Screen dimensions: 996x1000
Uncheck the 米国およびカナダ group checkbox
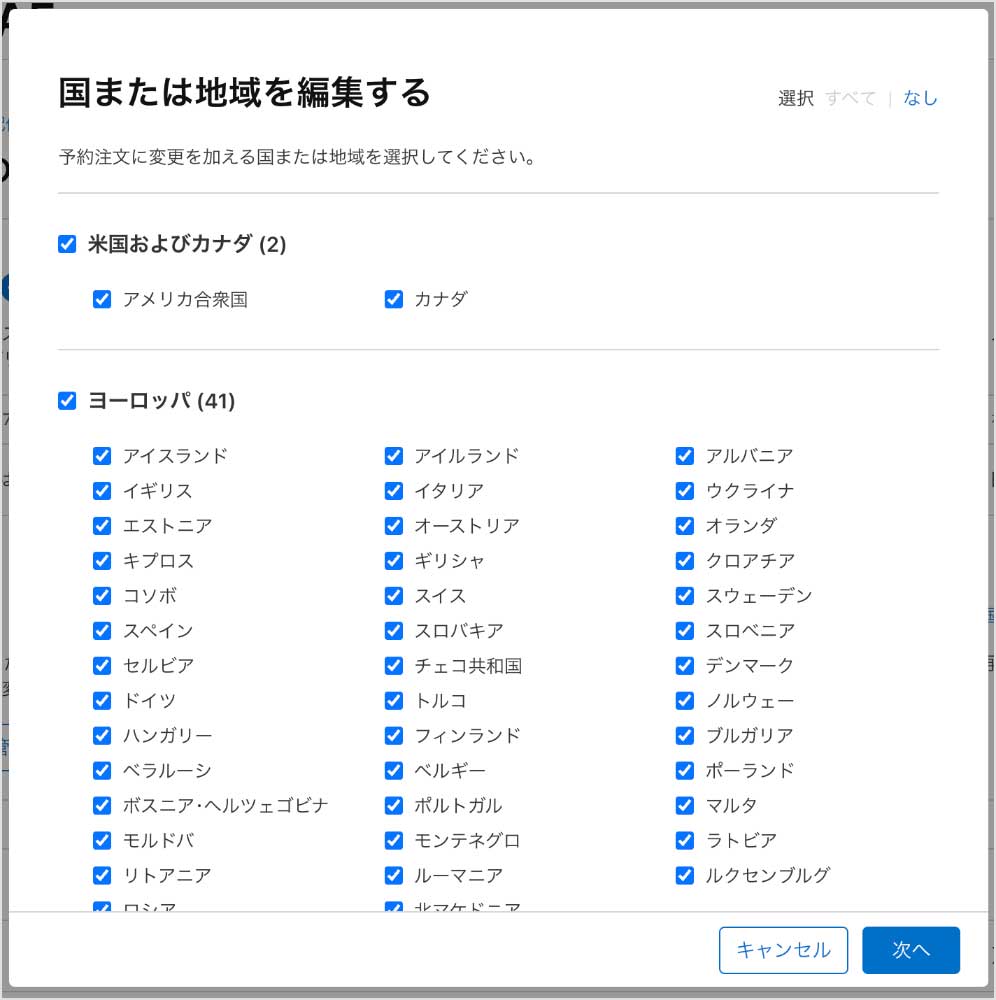point(67,244)
